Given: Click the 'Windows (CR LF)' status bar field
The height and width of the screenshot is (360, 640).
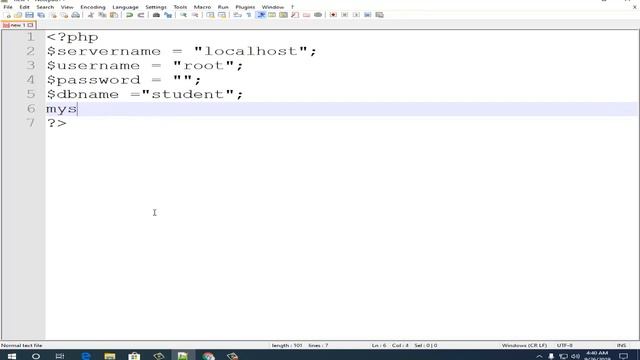Looking at the screenshot, I should tap(524, 345).
